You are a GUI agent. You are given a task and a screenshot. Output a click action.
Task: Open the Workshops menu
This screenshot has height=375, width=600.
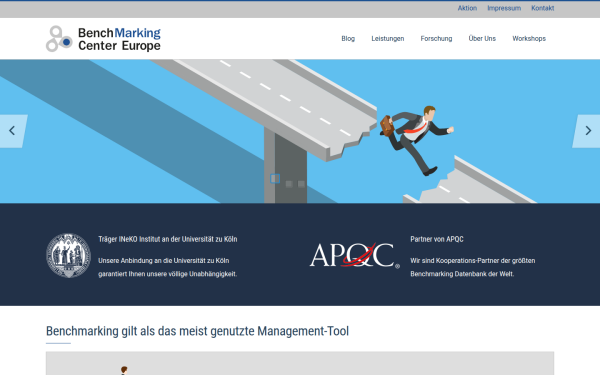tap(529, 39)
